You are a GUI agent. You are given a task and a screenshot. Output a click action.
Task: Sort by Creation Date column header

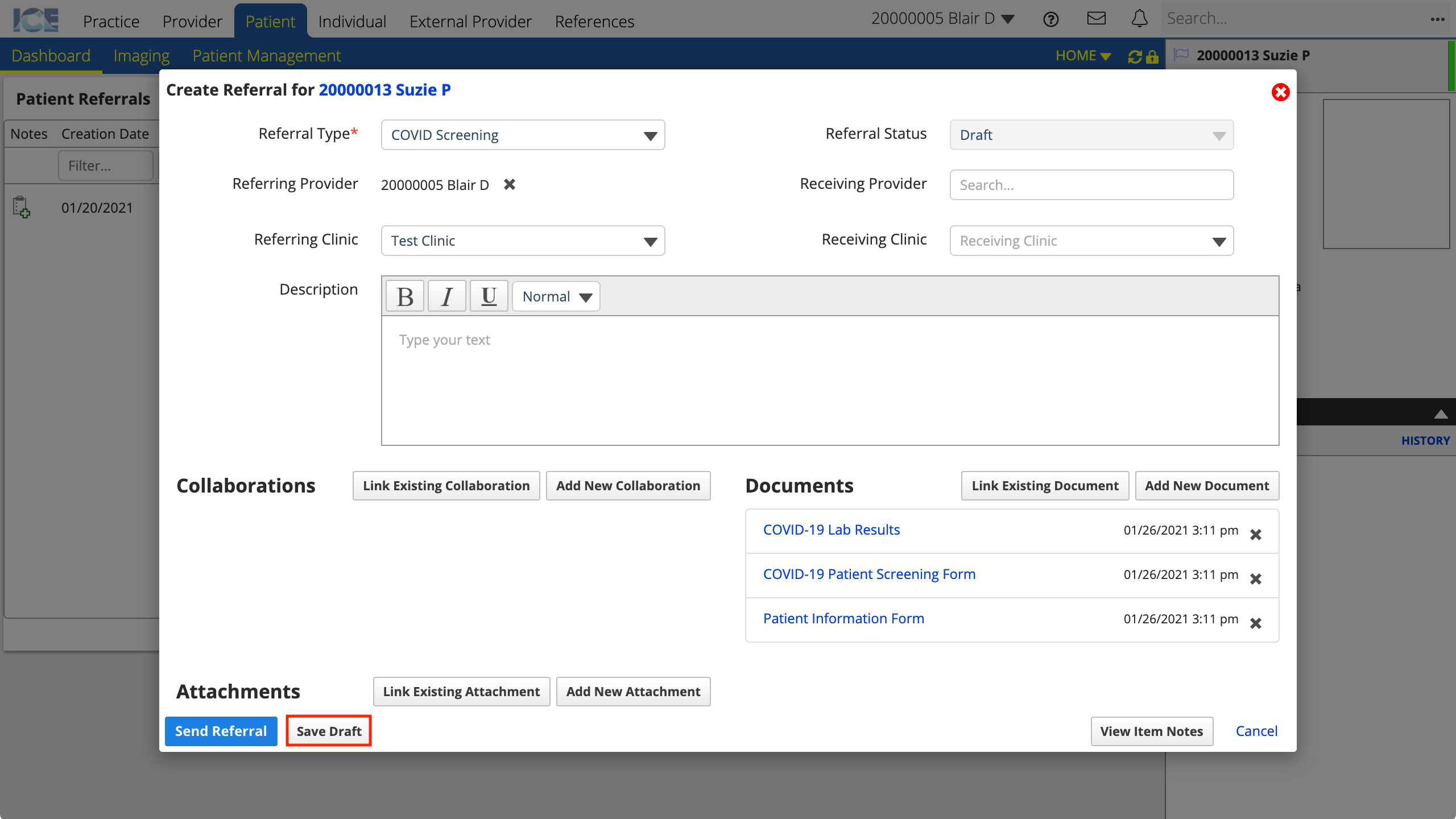pos(105,134)
